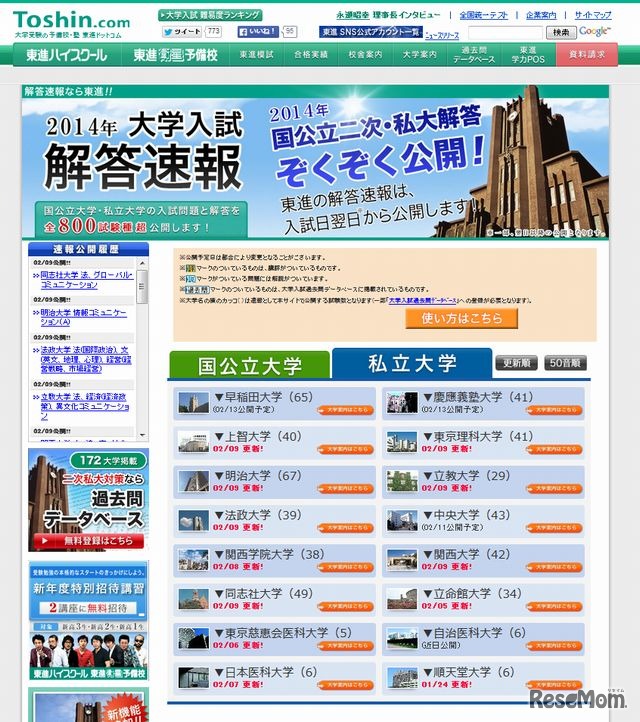640x722 pixels.
Task: Open Tokyo University of Science thumbnail
Action: point(402,442)
